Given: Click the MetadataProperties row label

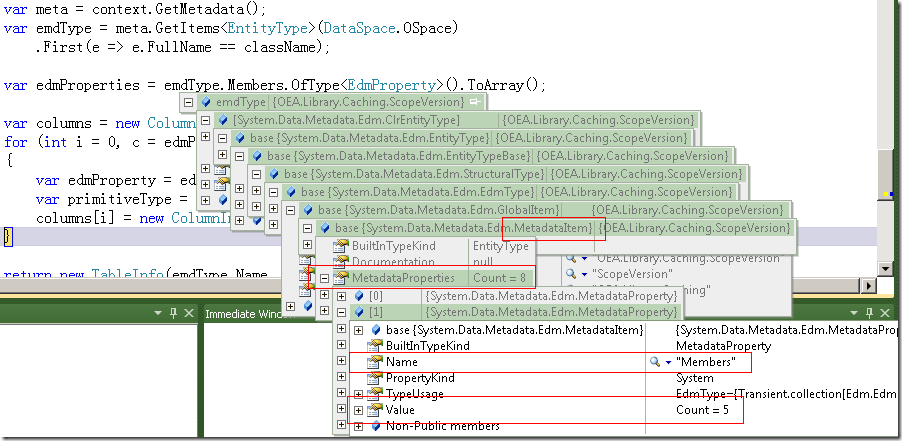Looking at the screenshot, I should 403,278.
